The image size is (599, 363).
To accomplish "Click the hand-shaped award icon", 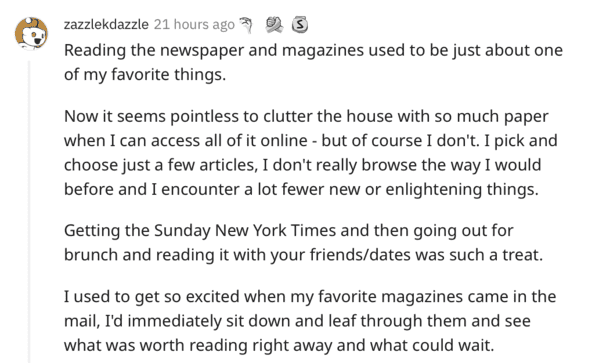I will [x=246, y=25].
